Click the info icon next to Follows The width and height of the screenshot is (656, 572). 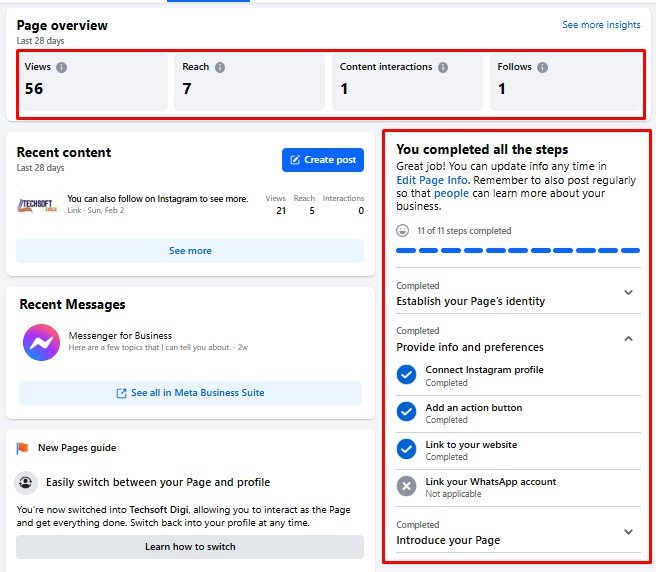tap(542, 68)
